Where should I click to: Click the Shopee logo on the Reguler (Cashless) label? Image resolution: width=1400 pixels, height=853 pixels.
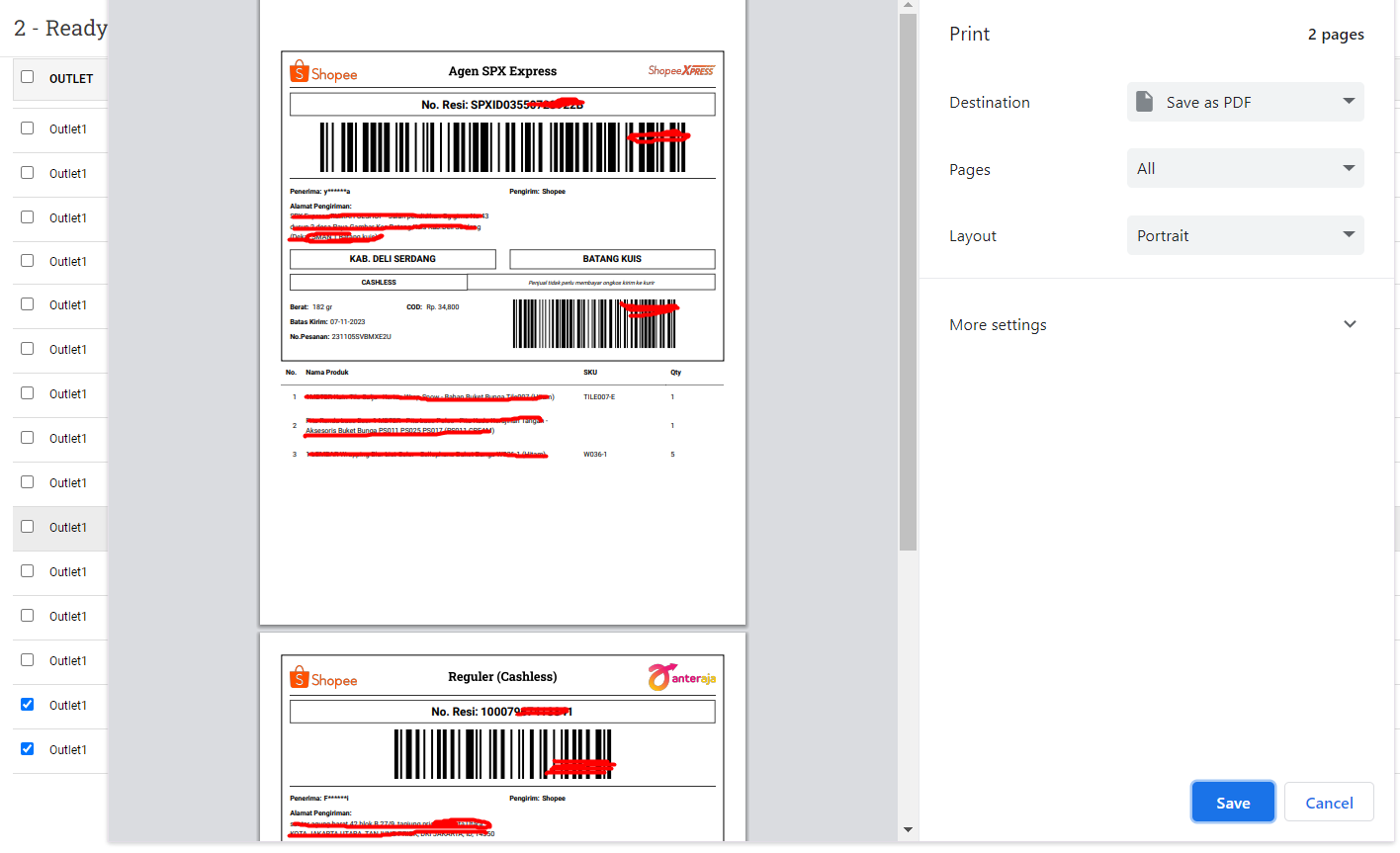(x=323, y=678)
